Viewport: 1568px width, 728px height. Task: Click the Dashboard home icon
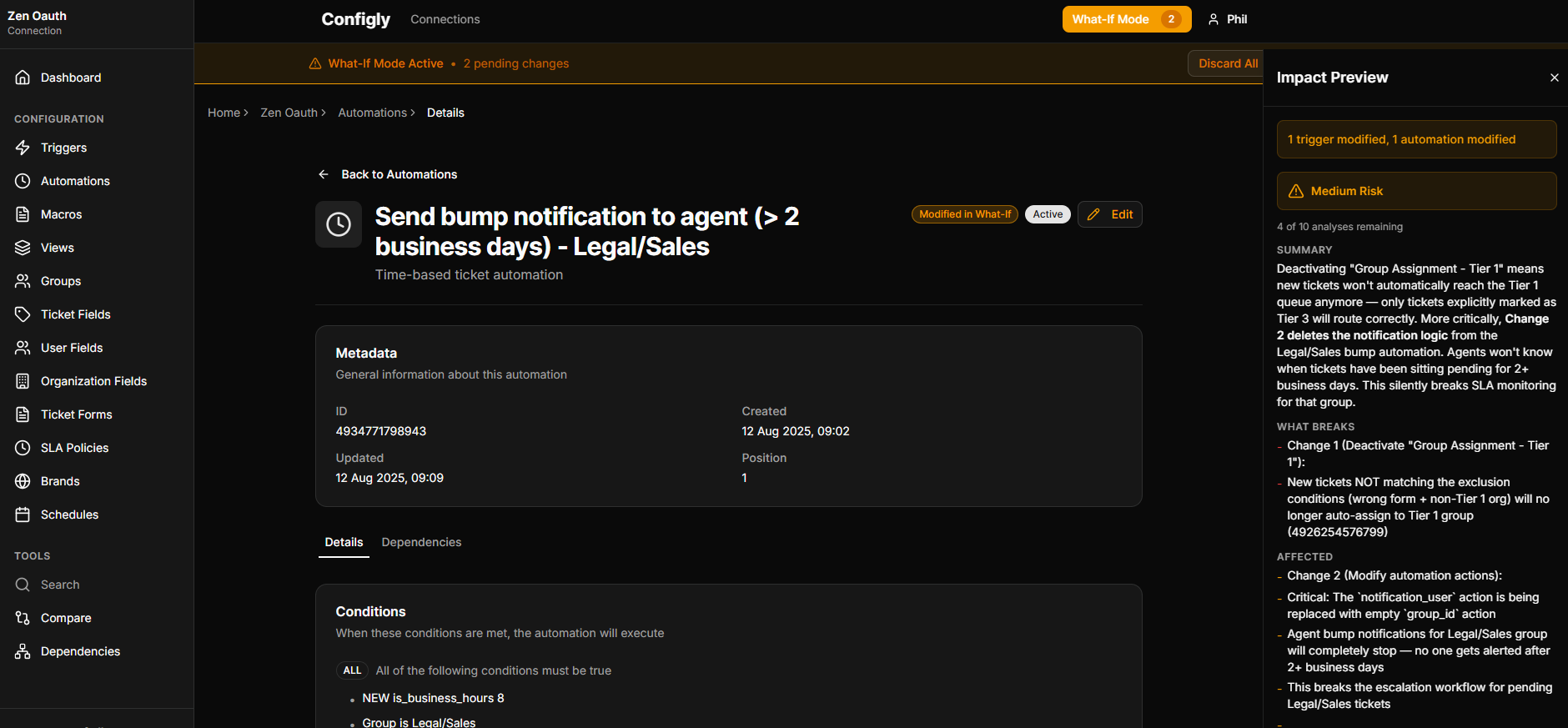(x=23, y=78)
